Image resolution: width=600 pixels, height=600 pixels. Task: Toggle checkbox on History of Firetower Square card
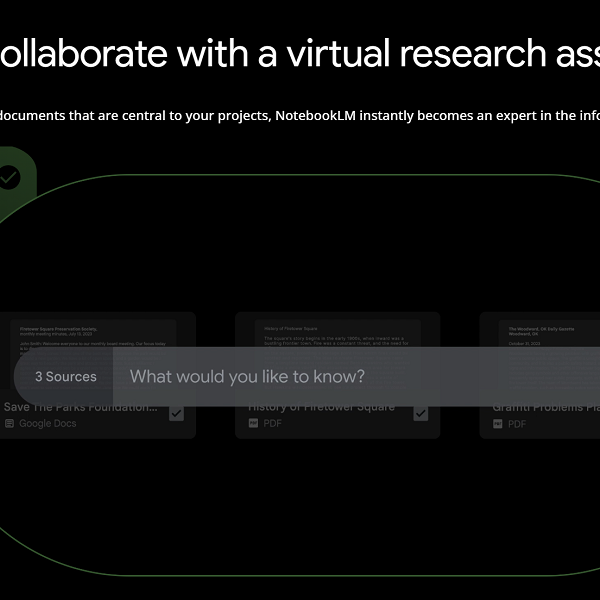pyautogui.click(x=421, y=413)
